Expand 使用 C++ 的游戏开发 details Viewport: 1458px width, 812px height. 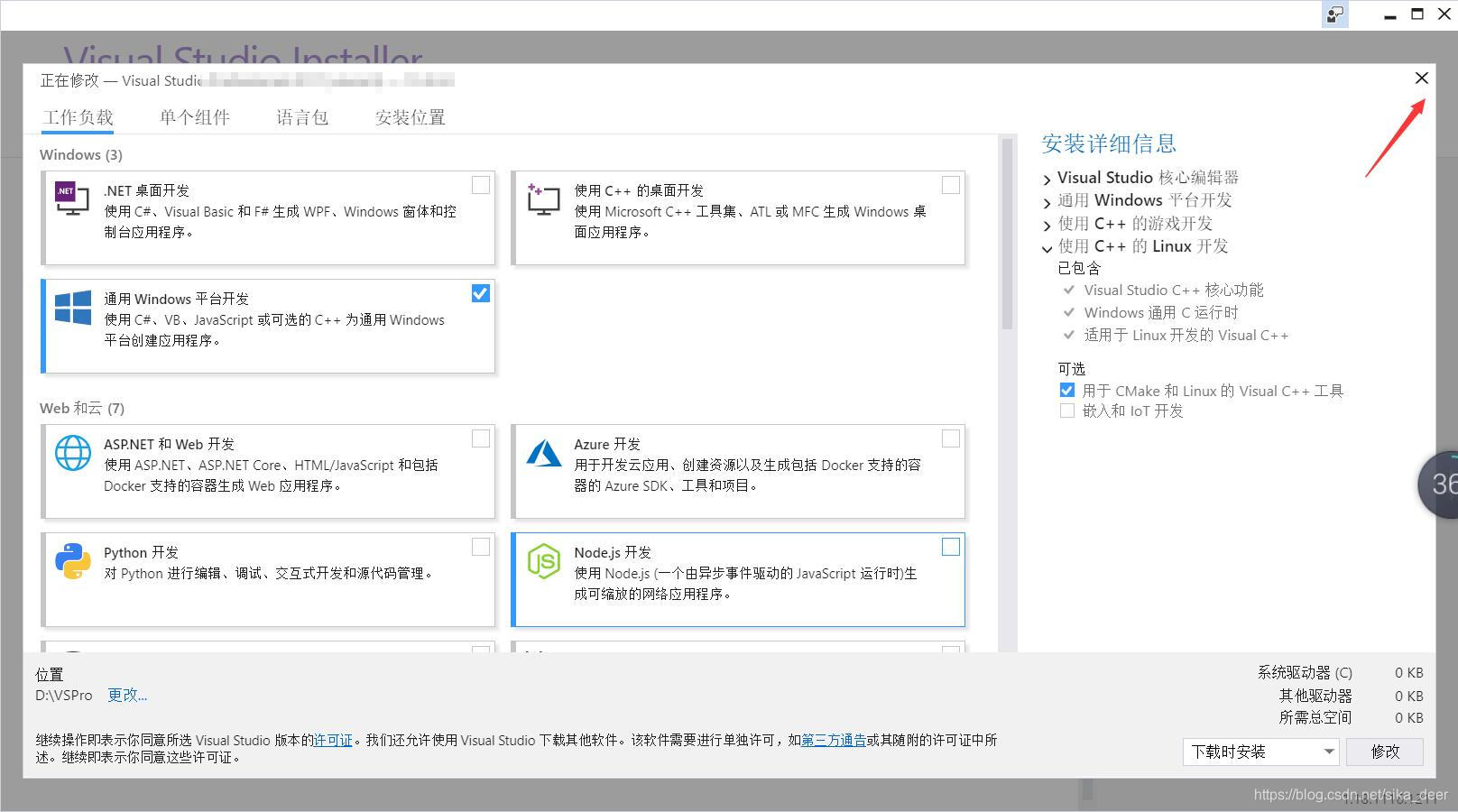[x=1047, y=226]
